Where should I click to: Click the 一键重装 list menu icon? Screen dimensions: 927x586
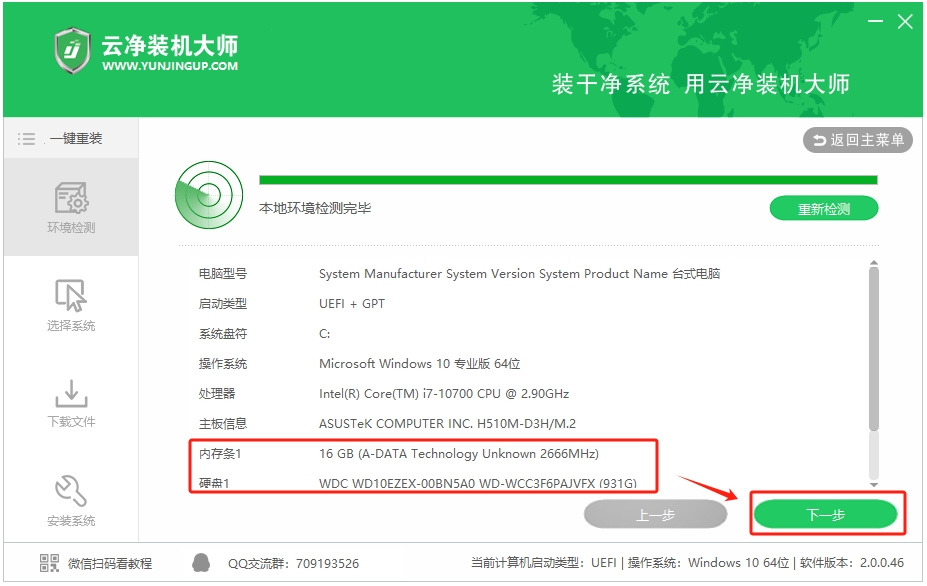click(x=26, y=139)
